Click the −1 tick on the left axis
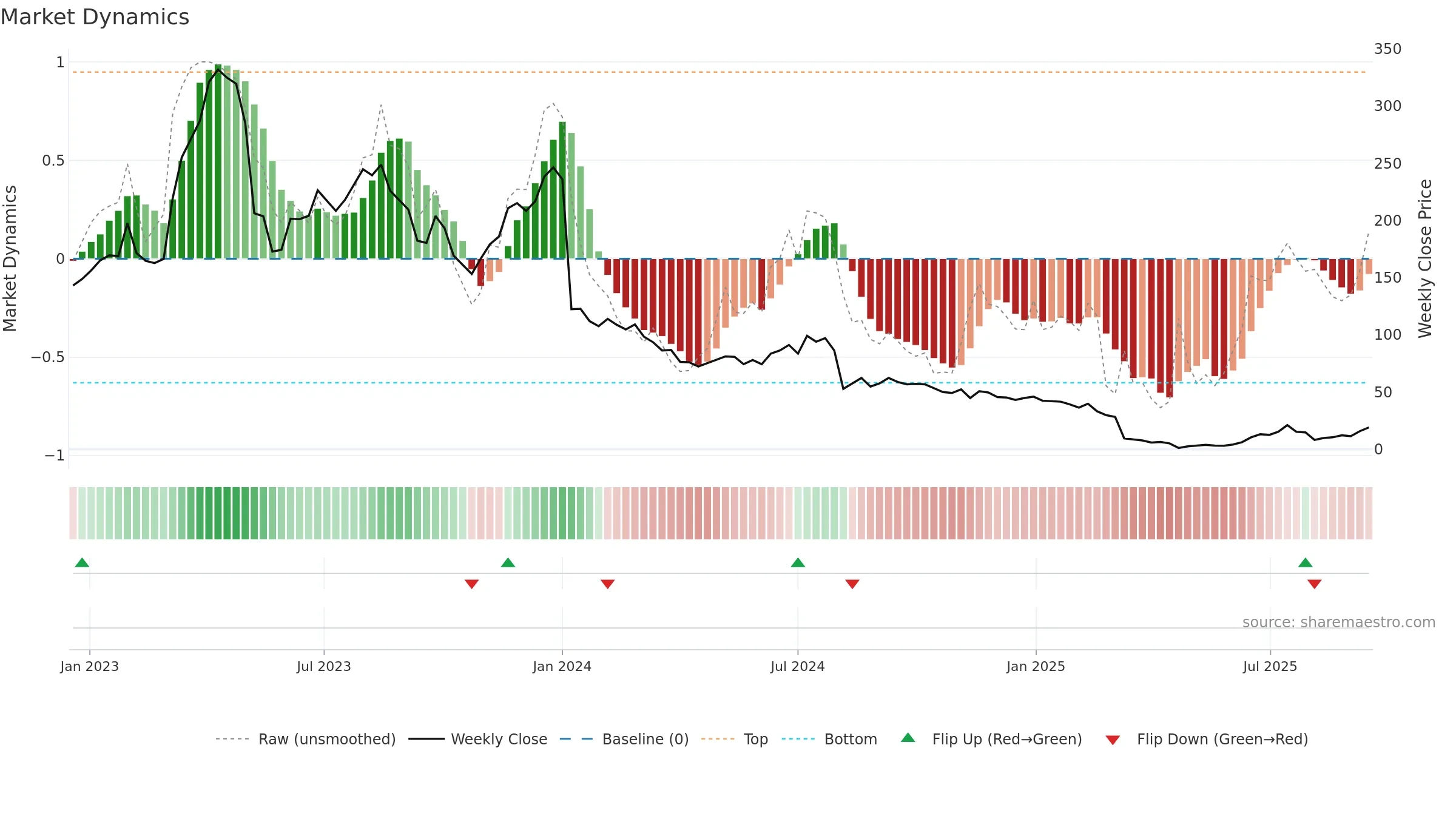 [x=54, y=455]
